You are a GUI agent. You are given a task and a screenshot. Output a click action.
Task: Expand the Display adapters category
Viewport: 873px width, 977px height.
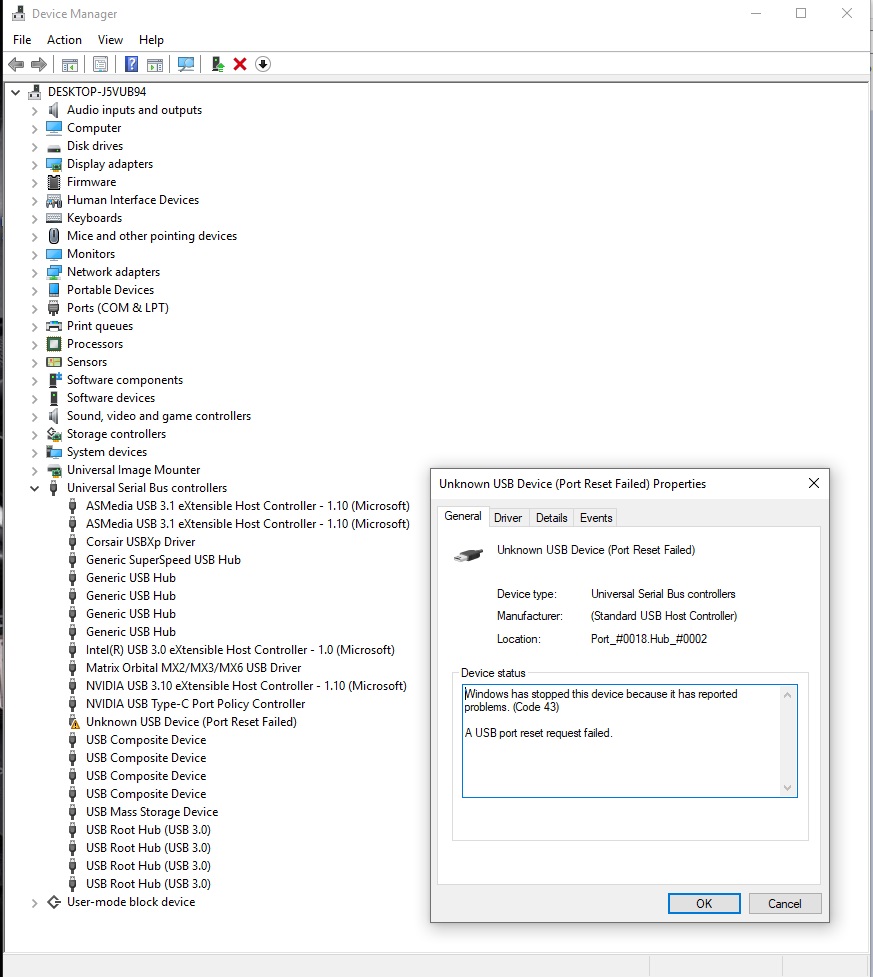[35, 164]
